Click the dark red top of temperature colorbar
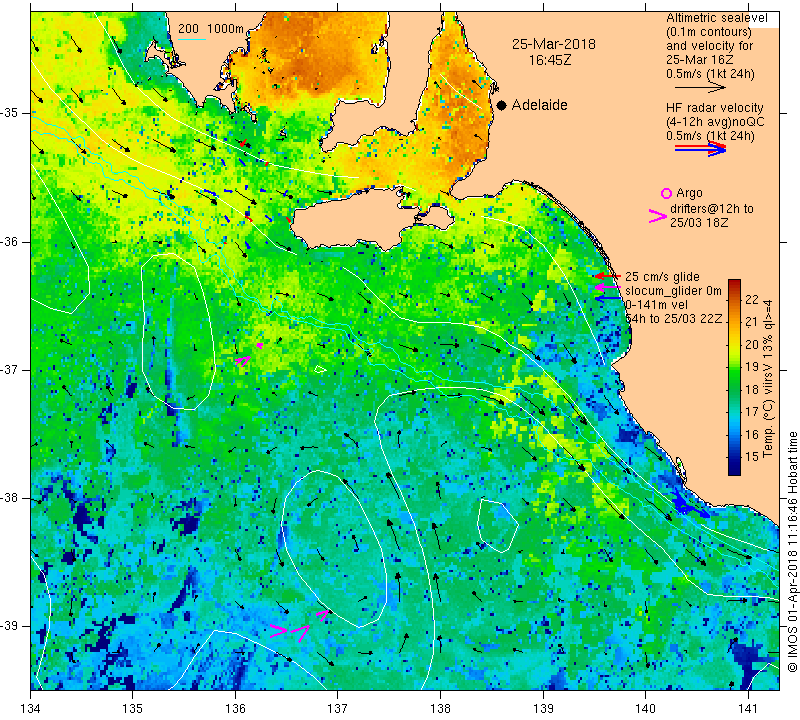Screen dimensions: 800x720 coord(734,283)
